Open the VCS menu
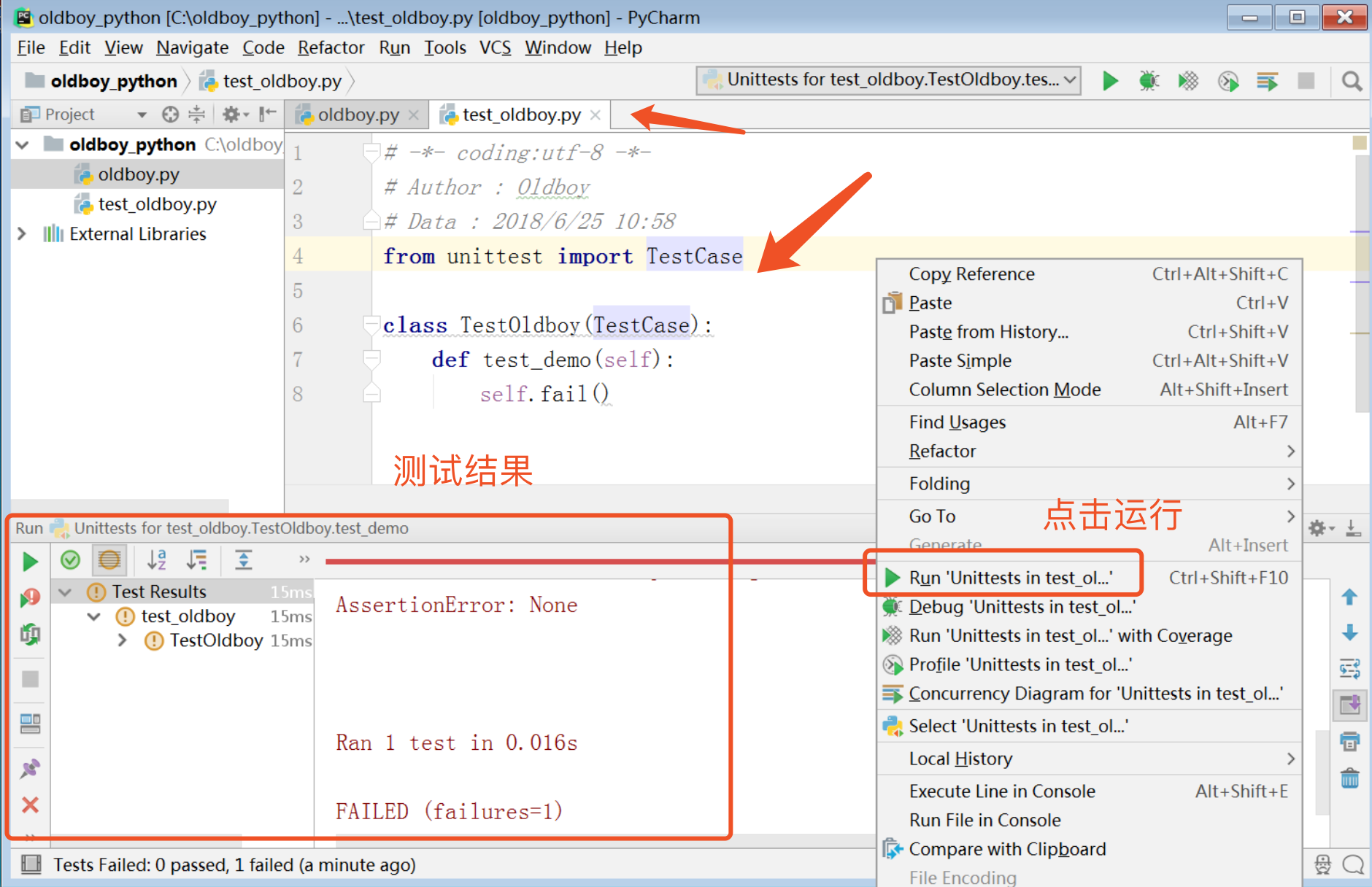The height and width of the screenshot is (887, 1372). 495,48
